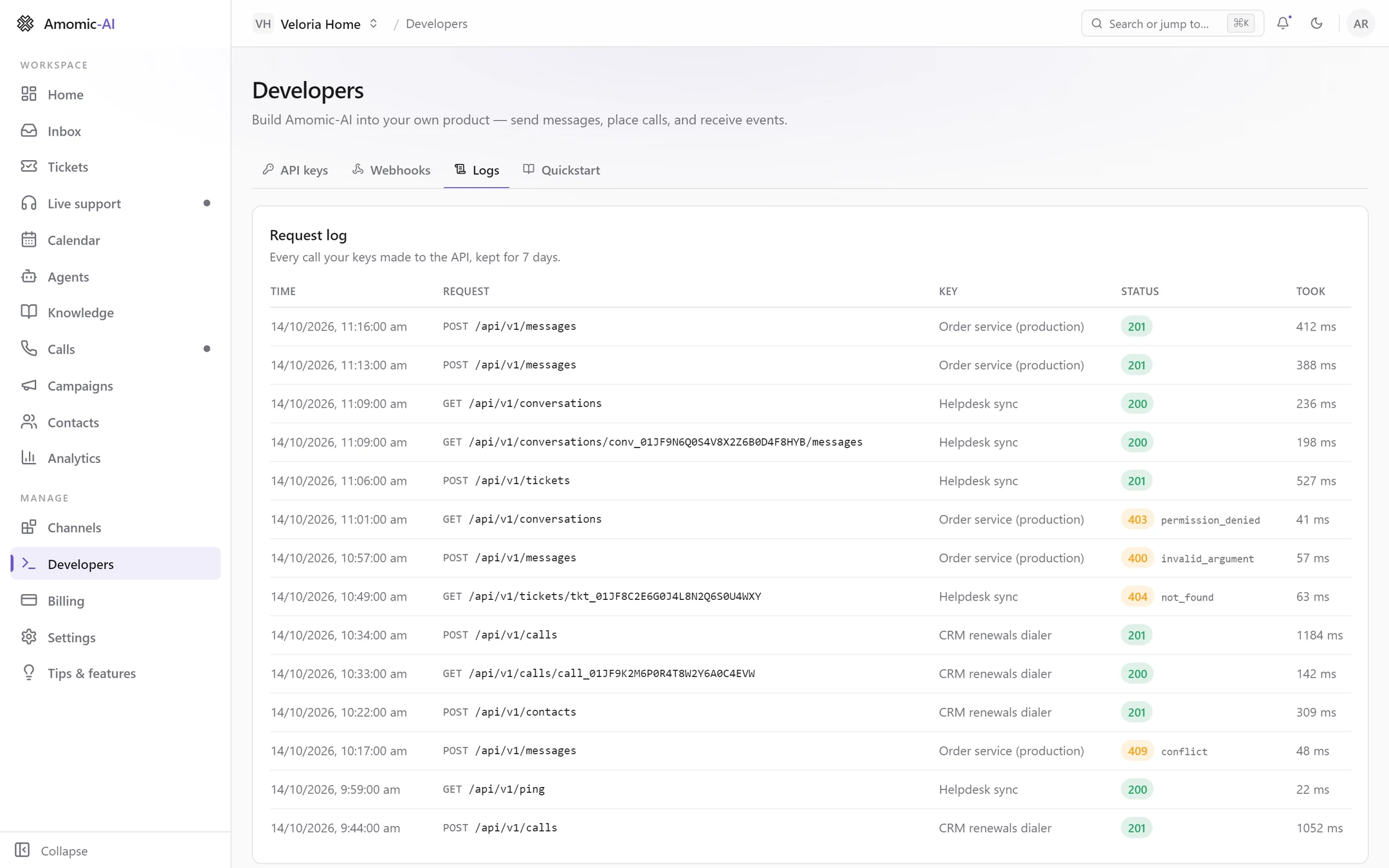Screen dimensions: 1389x868
Task: Click the Tickets icon in sidebar
Action: click(x=29, y=167)
